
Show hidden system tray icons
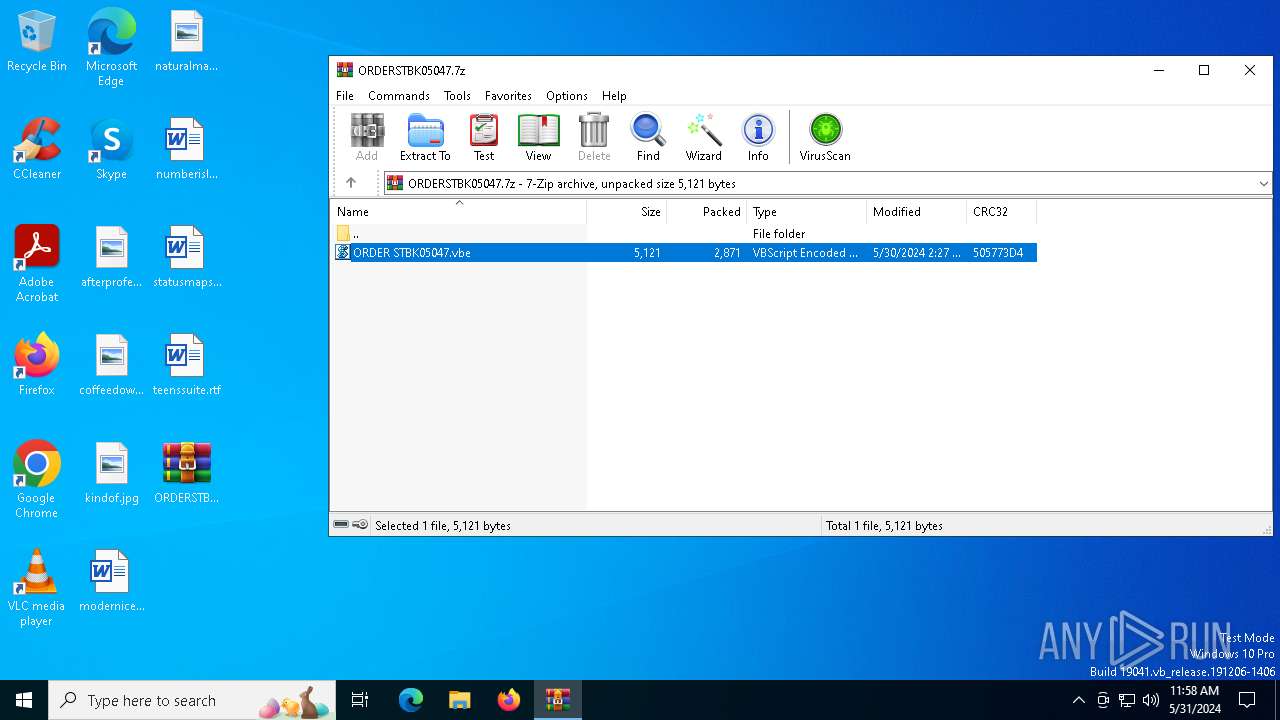(1078, 700)
